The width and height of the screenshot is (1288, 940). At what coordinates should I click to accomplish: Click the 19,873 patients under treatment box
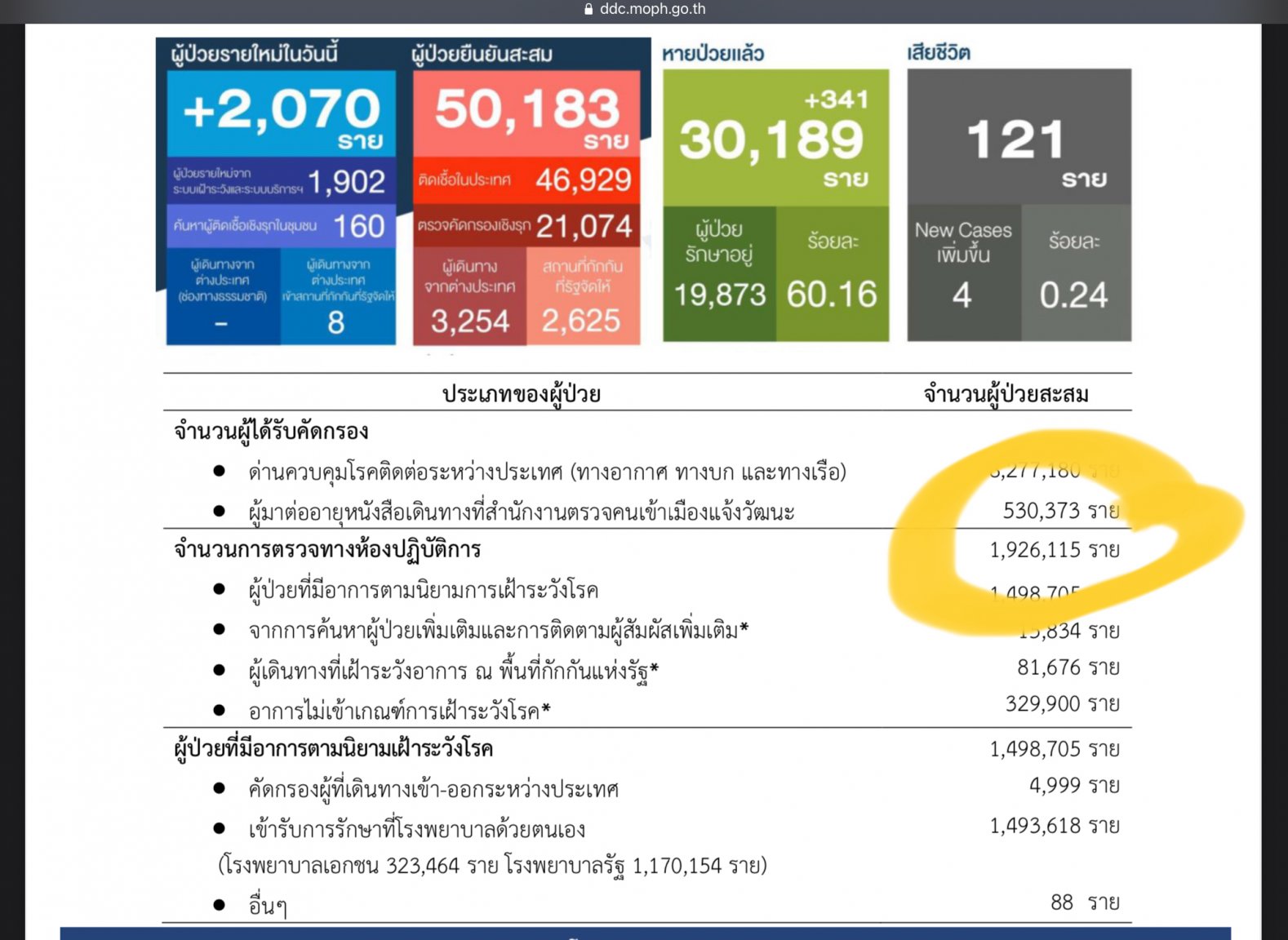[x=719, y=273]
